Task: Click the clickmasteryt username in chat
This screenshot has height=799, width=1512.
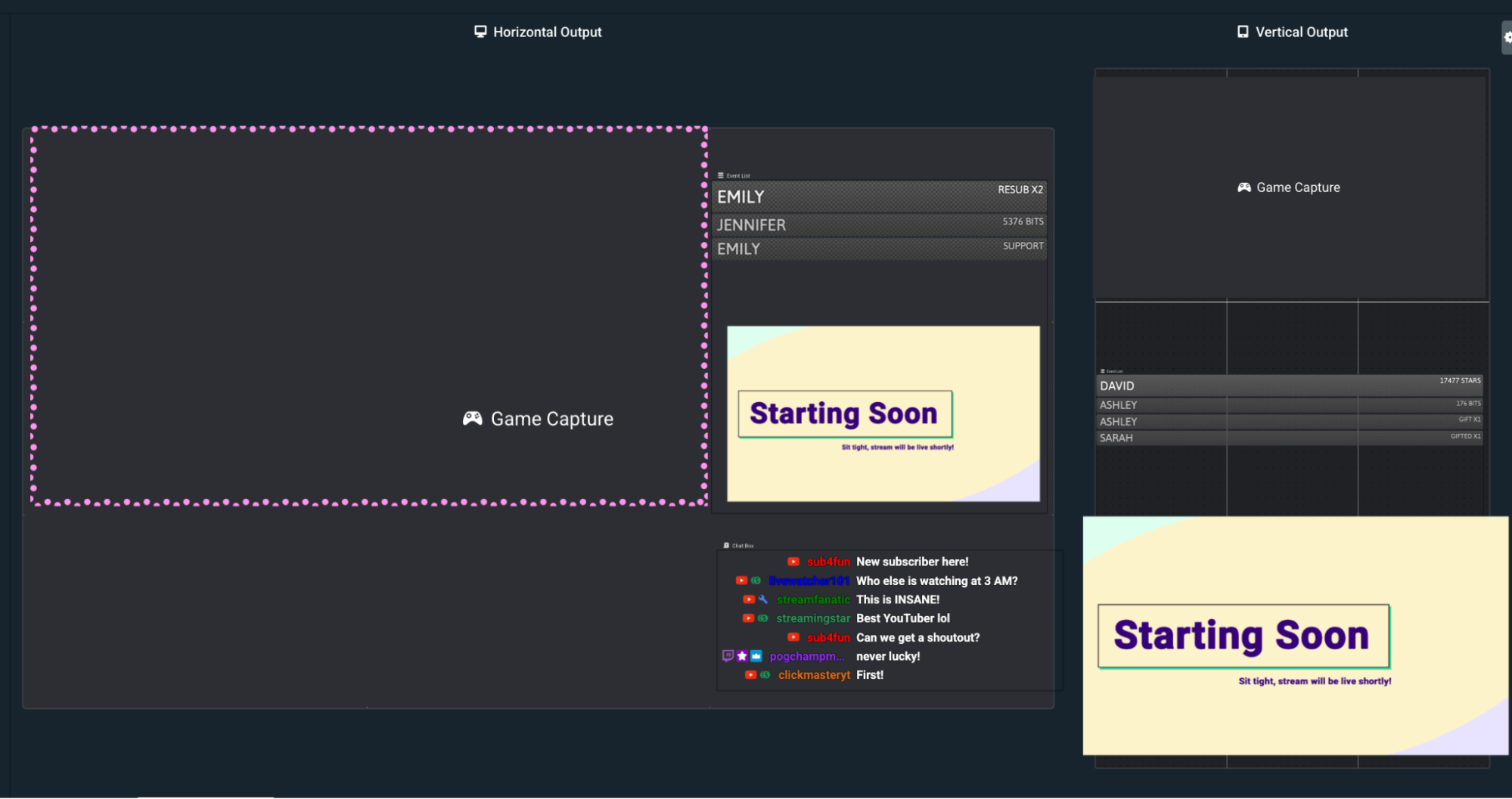Action: coord(814,675)
